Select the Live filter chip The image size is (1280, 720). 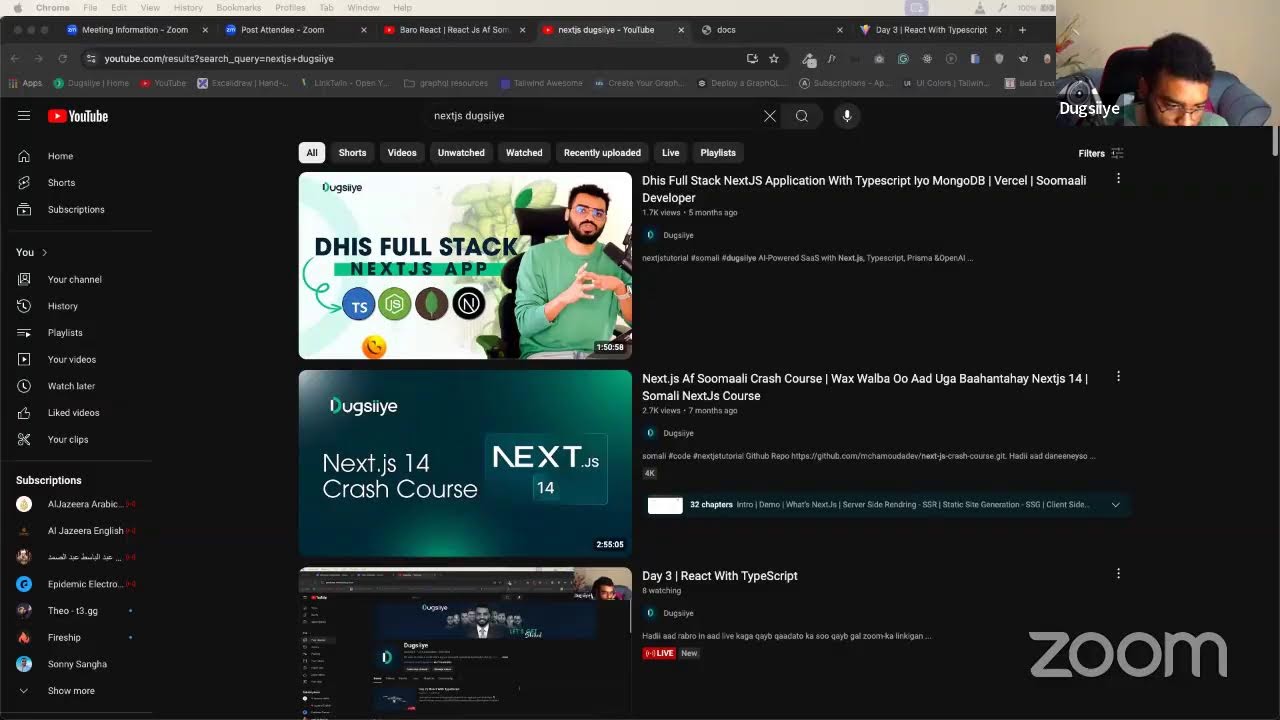[670, 153]
